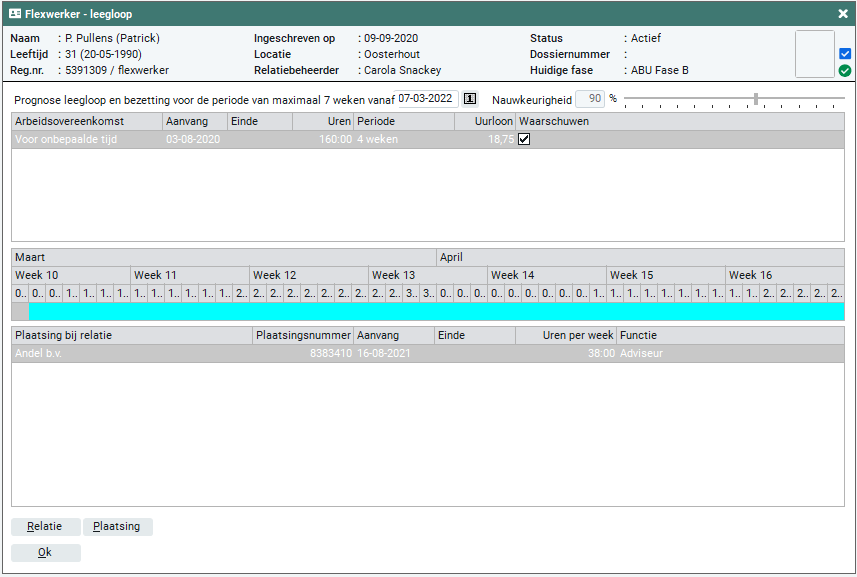Sort by Plaatsingsnummer column header
Image resolution: width=857 pixels, height=577 pixels.
click(x=303, y=335)
